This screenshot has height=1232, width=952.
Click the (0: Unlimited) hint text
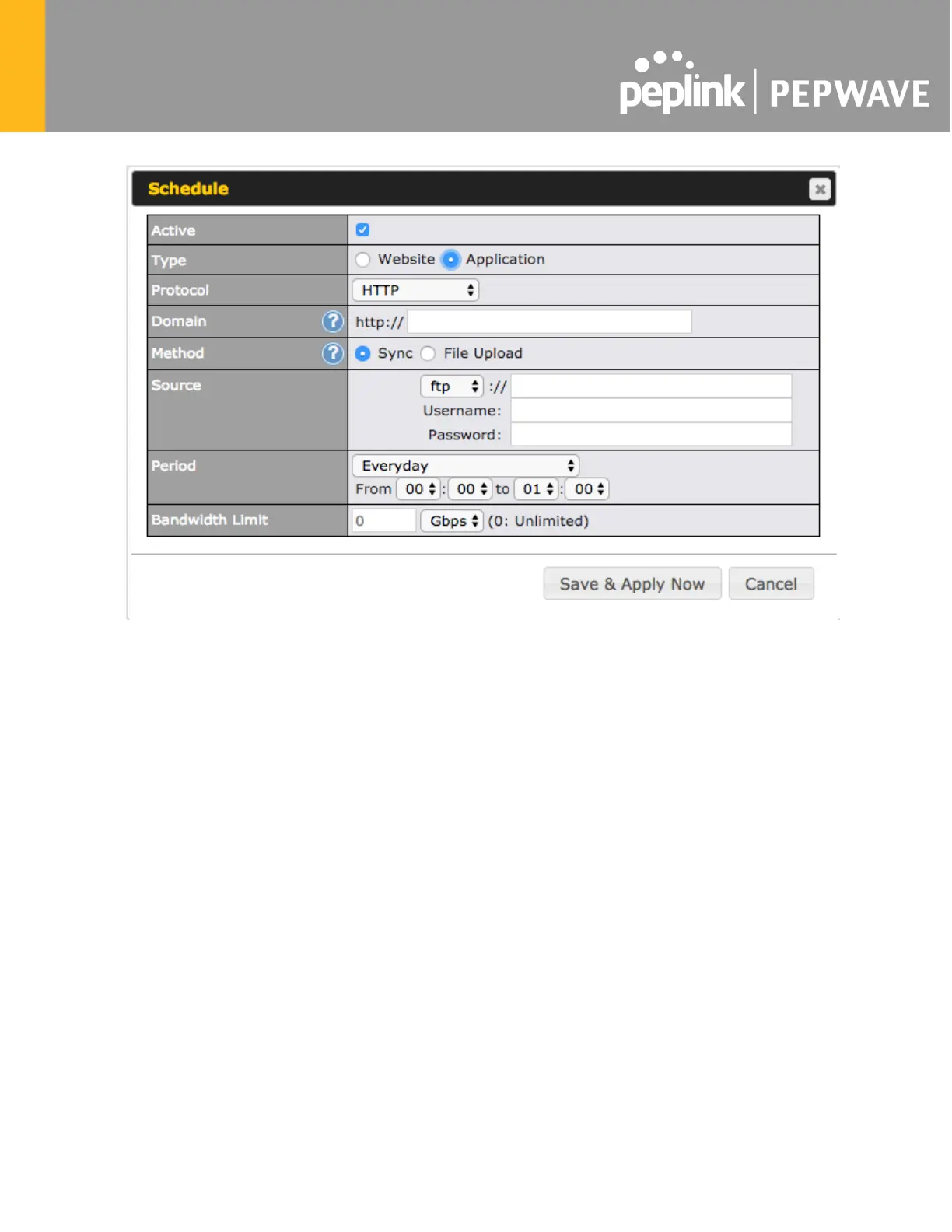click(538, 521)
